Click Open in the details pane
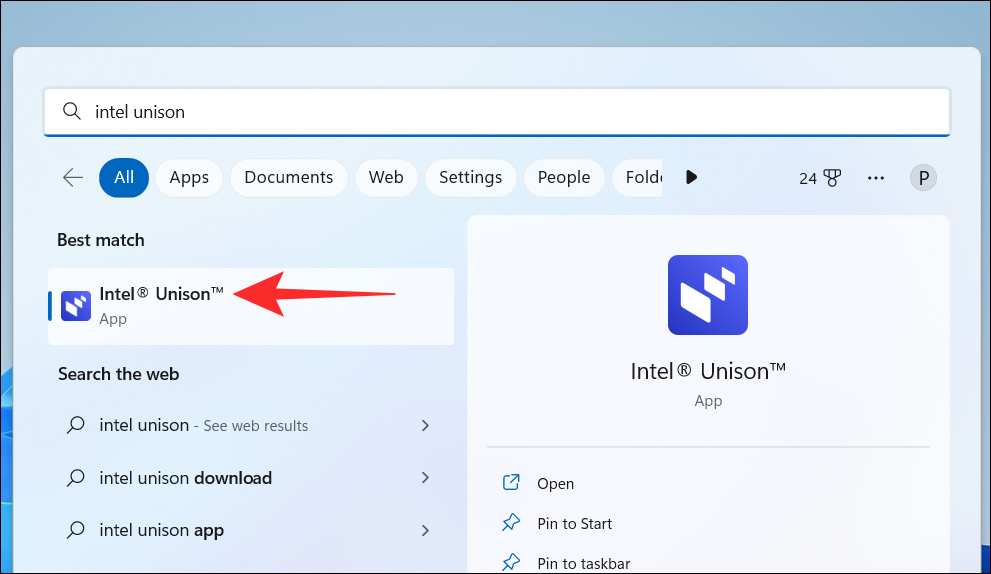The height and width of the screenshot is (574, 991). coord(556,484)
